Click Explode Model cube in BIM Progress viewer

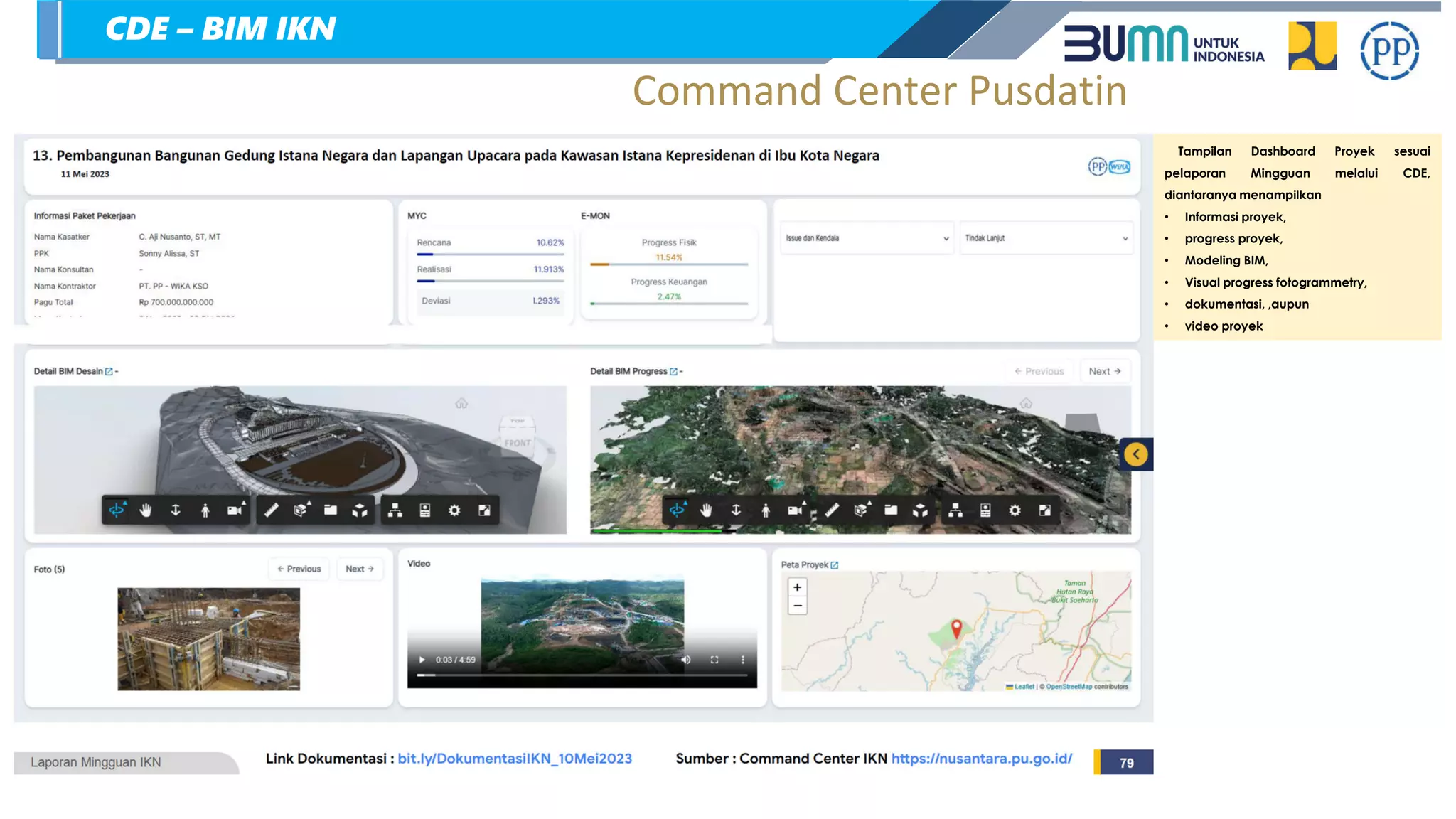[x=920, y=510]
